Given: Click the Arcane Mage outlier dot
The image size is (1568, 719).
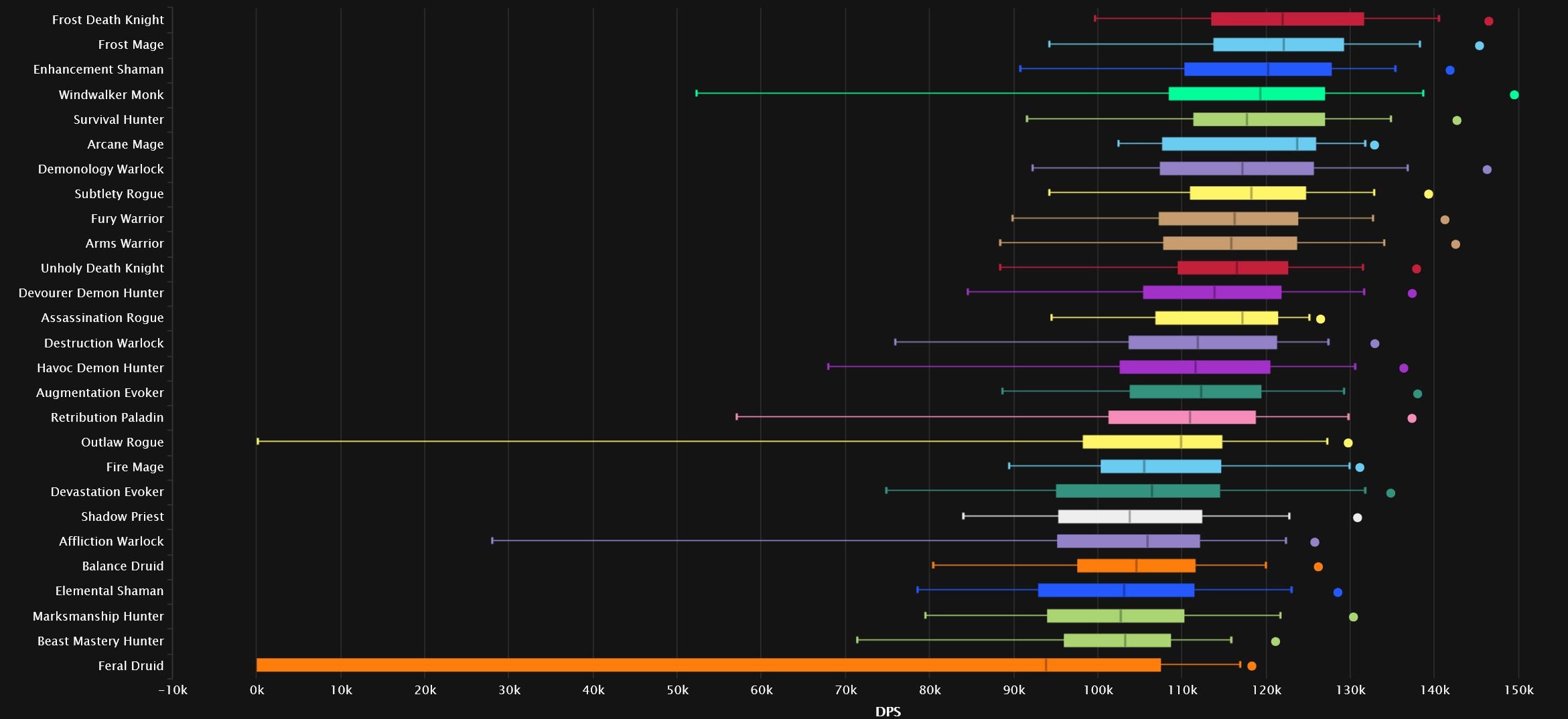Looking at the screenshot, I should [1374, 145].
